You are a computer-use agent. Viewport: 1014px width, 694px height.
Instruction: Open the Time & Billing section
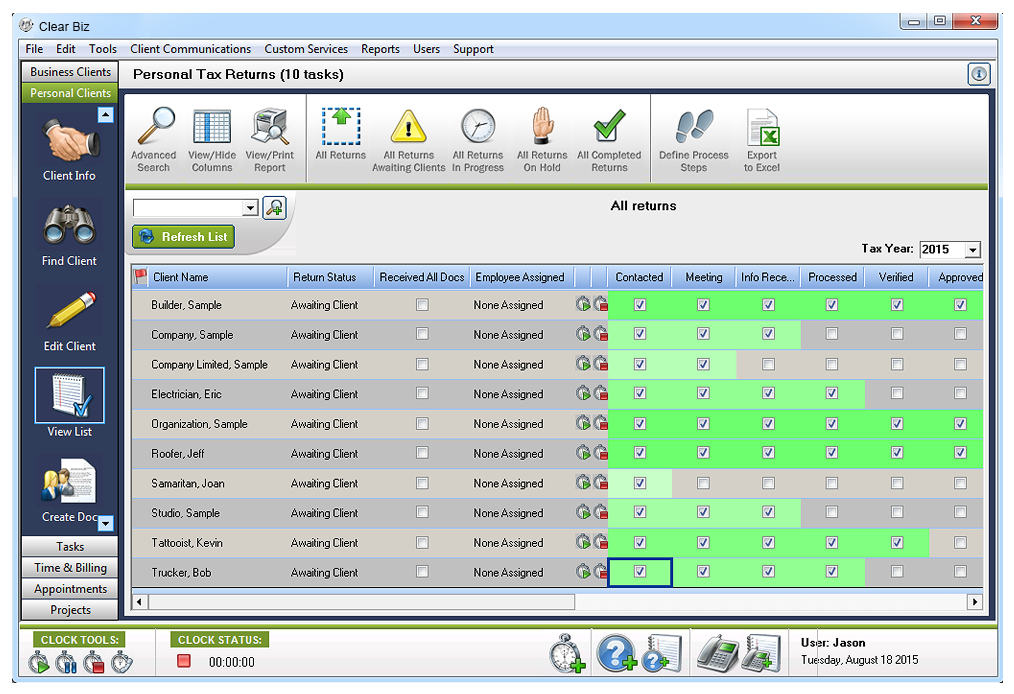pyautogui.click(x=69, y=567)
